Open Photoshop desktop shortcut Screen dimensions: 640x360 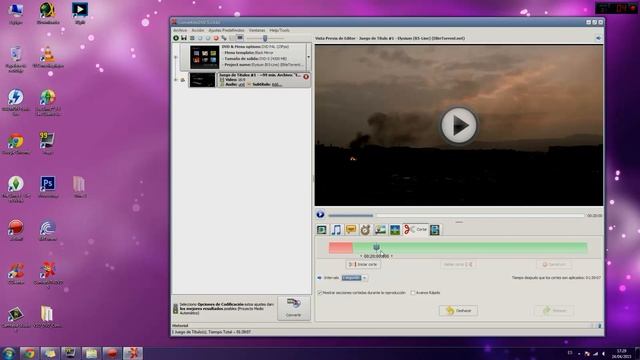pyautogui.click(x=48, y=184)
